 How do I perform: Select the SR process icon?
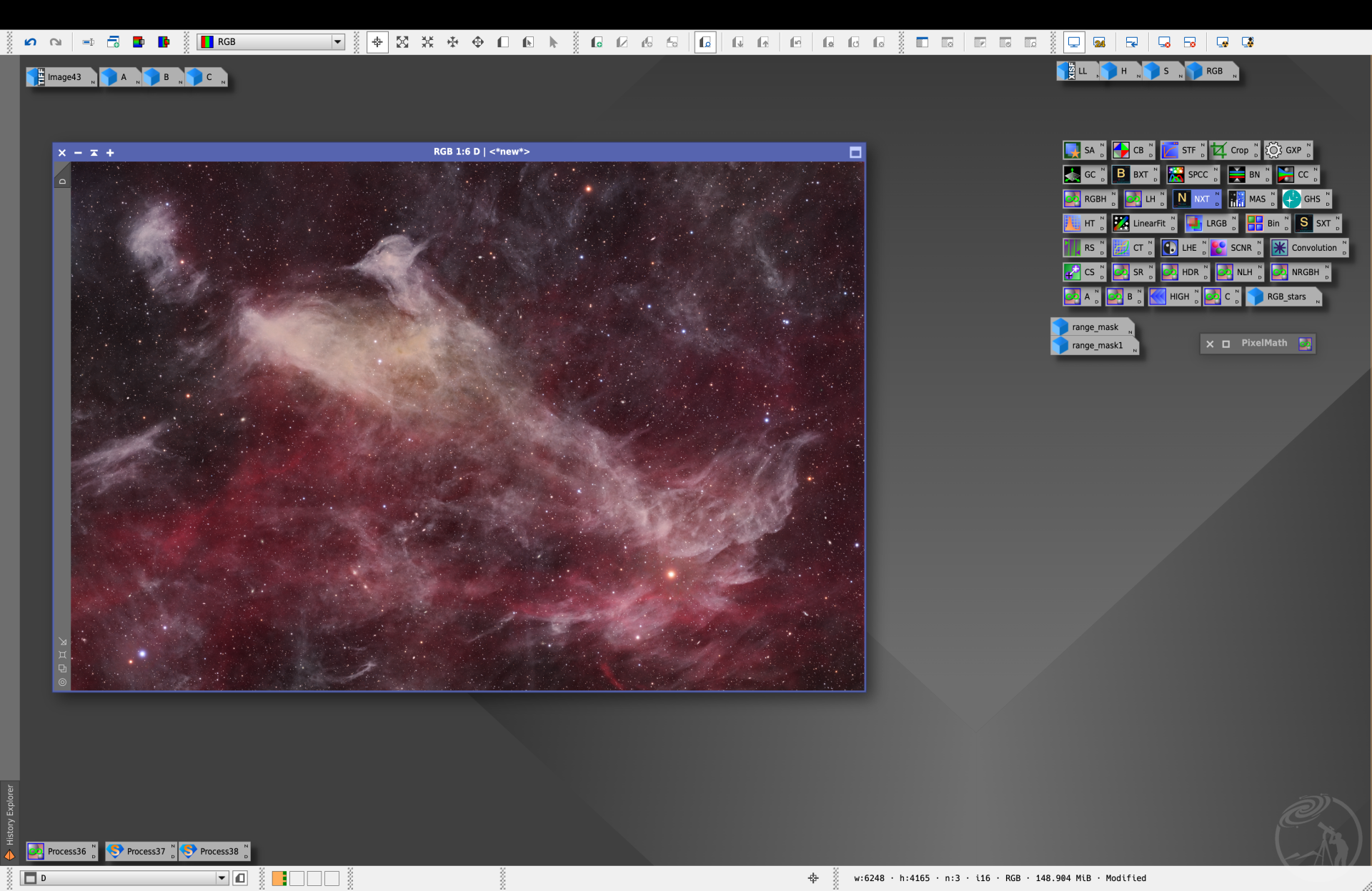1132,272
